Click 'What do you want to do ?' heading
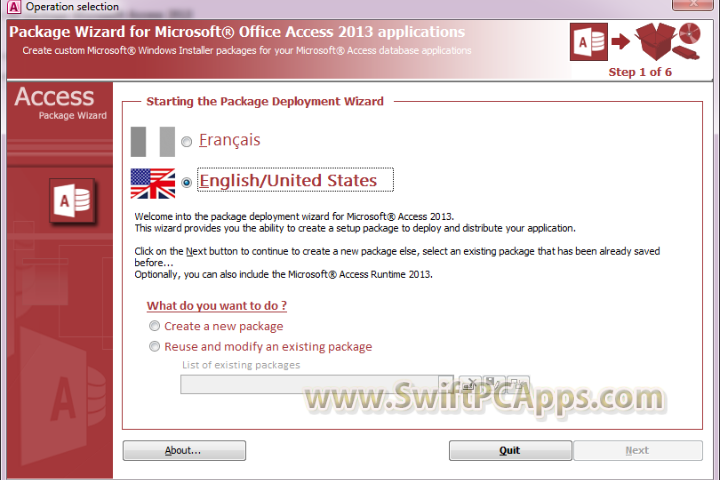Screen dimensions: 720x480 [x=217, y=305]
